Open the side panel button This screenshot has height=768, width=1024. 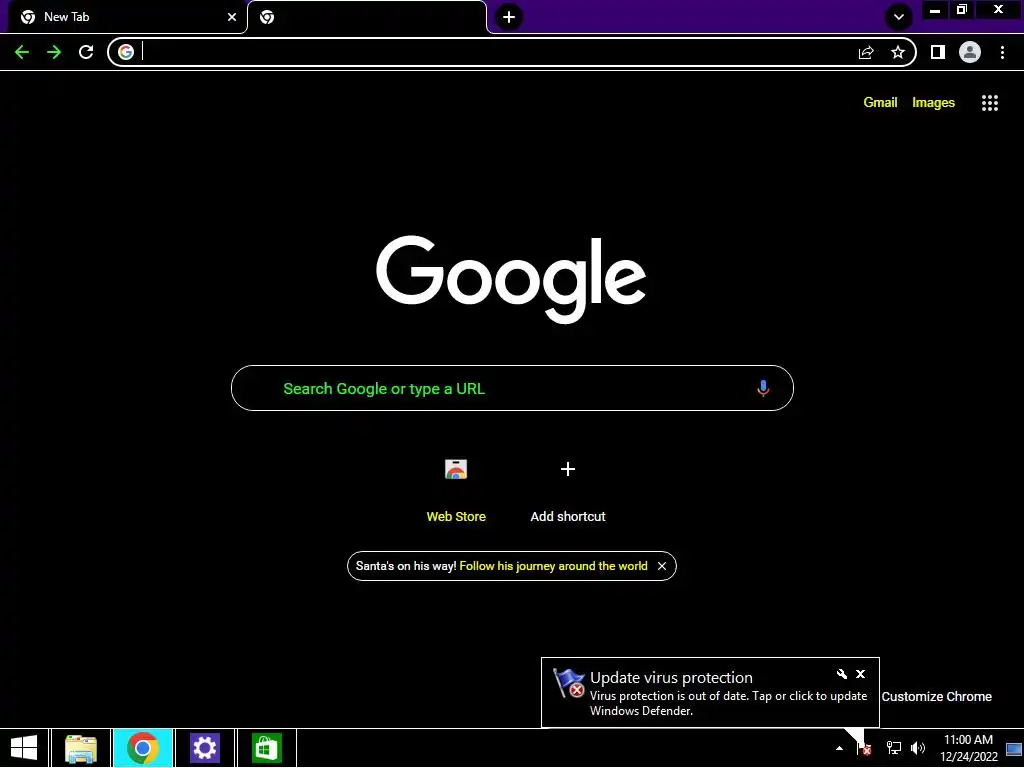tap(938, 52)
